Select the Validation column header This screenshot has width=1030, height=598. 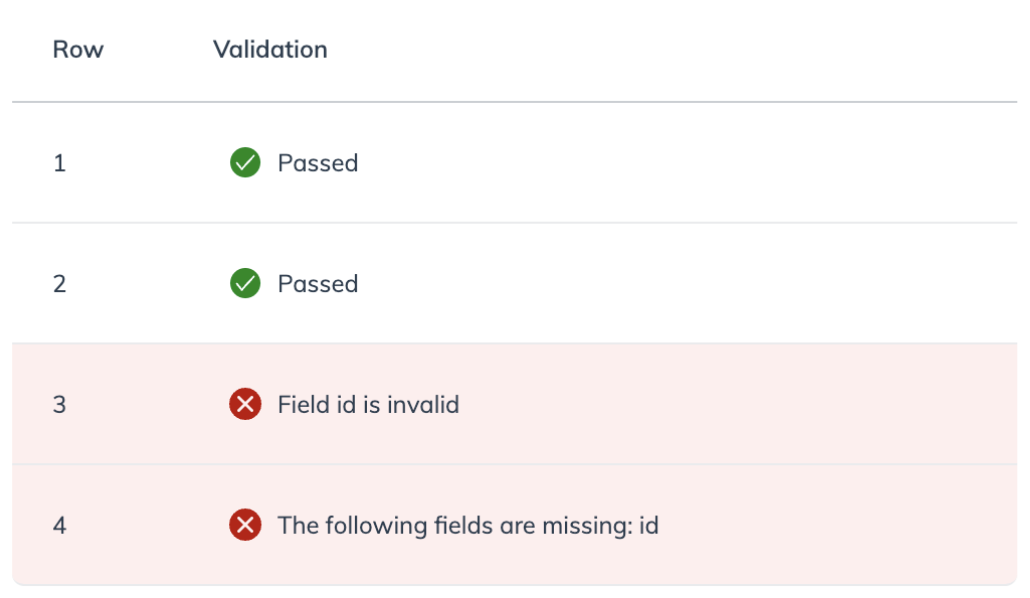click(270, 49)
